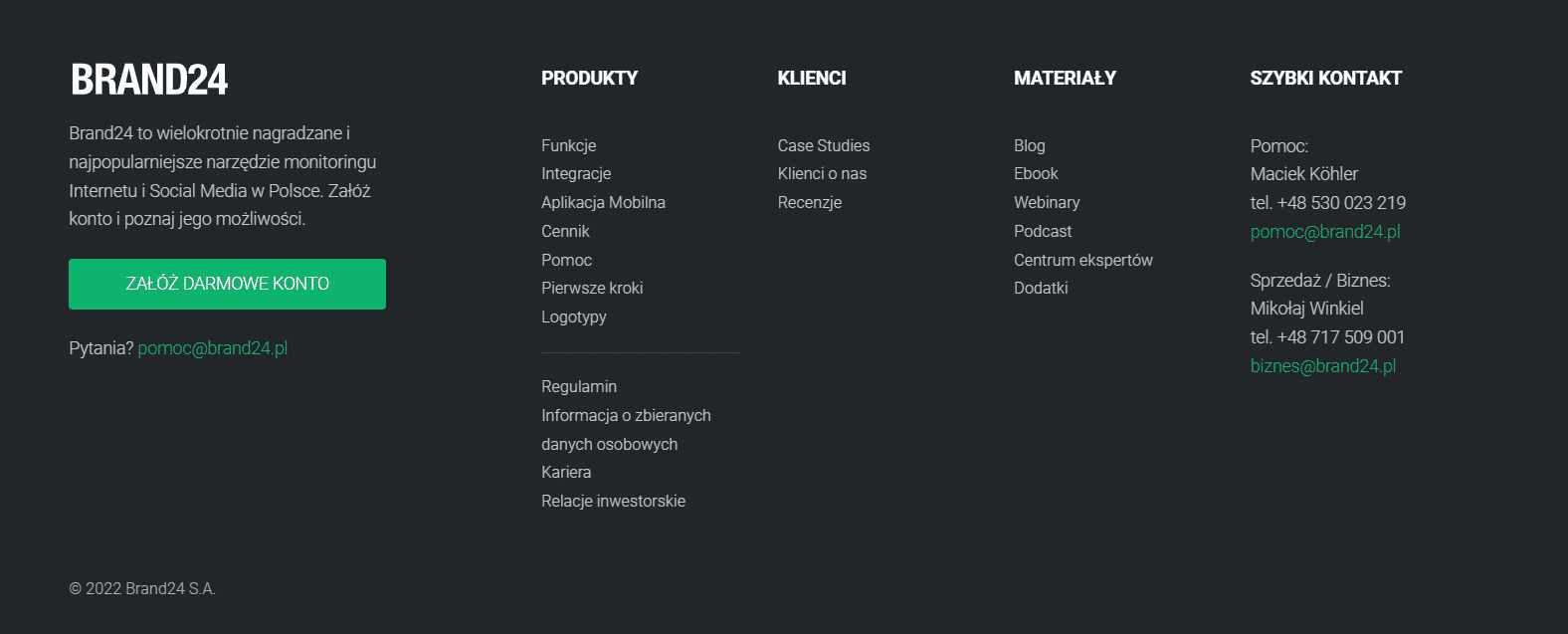Open Informacja o zbieranych danych osobowych
The width and height of the screenshot is (1568, 634).
[x=626, y=430]
